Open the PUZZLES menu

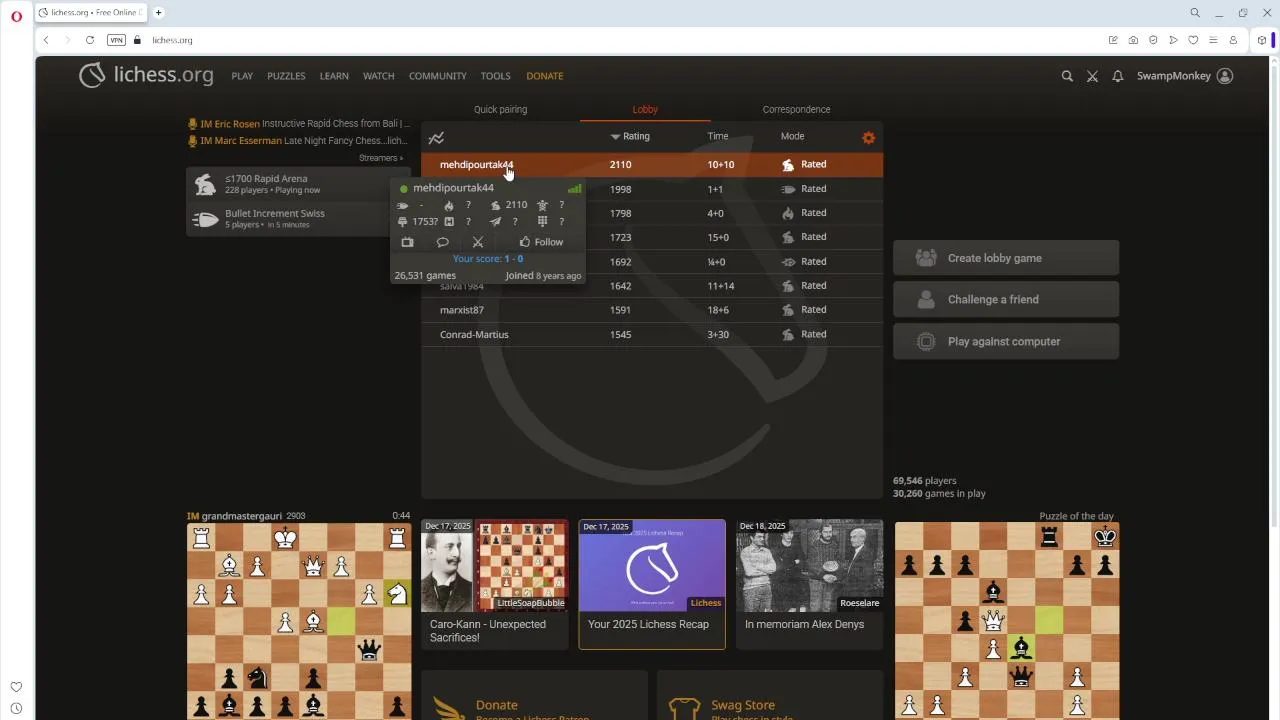tap(286, 76)
